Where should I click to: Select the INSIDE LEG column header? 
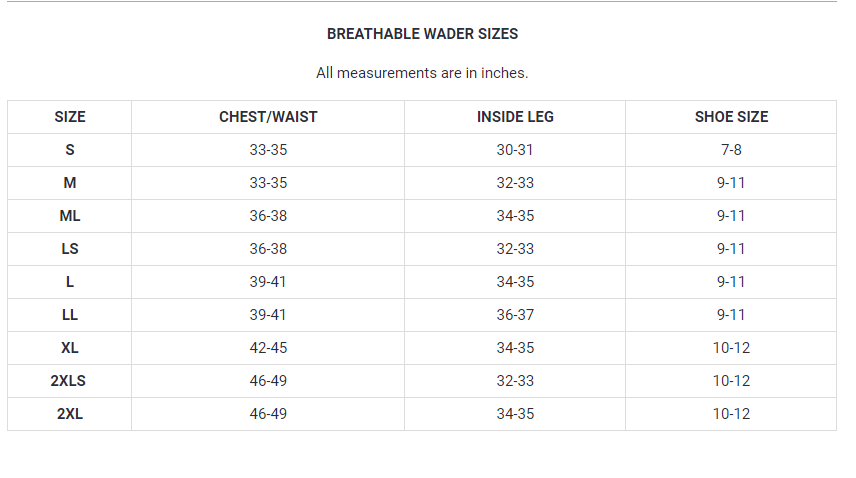[515, 117]
